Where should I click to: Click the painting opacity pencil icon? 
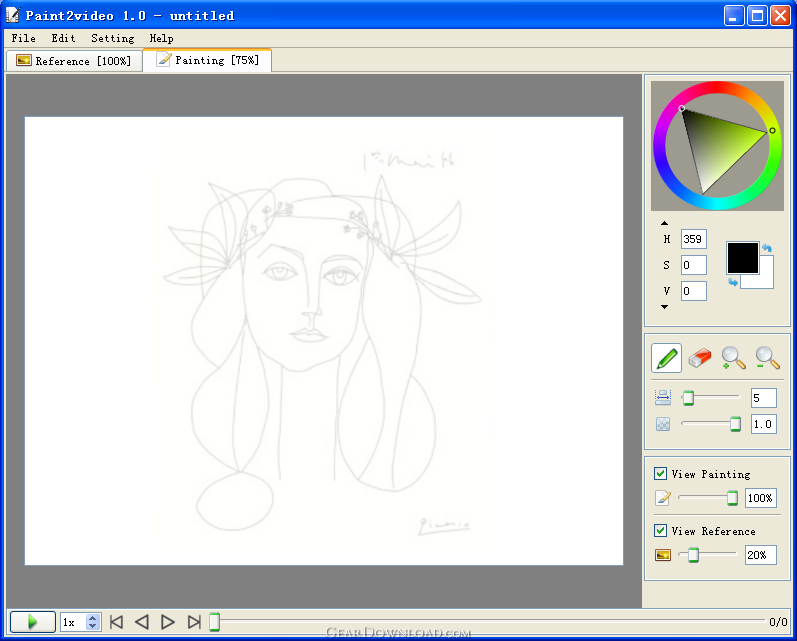[x=663, y=498]
